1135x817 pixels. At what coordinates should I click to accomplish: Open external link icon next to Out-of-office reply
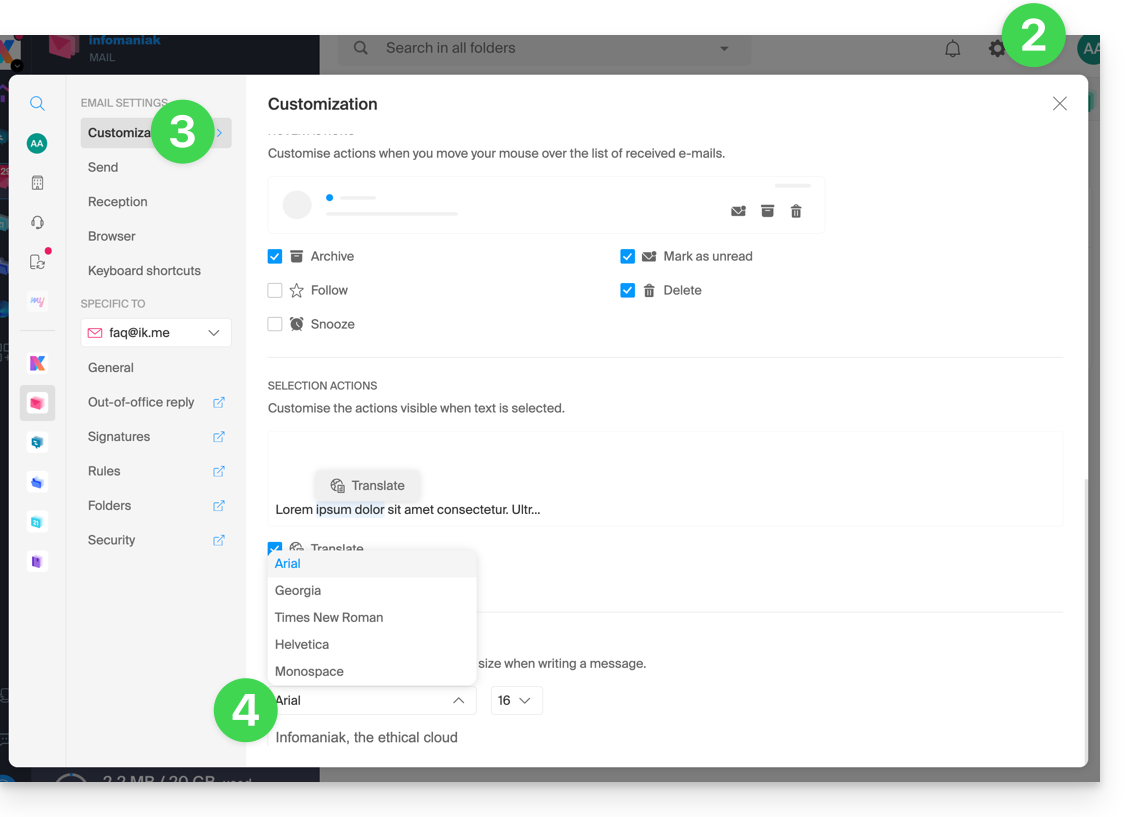tap(219, 402)
